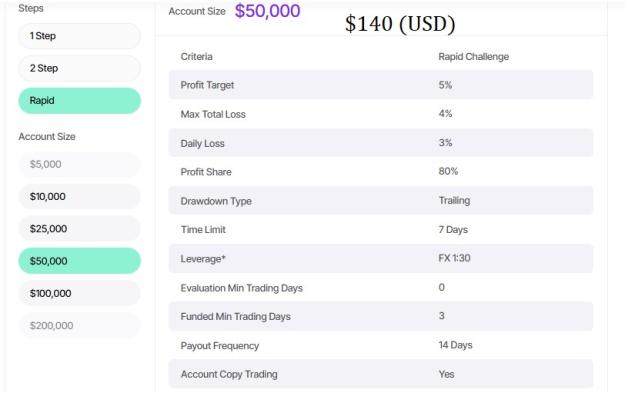
Task: Choose the 2 Step challenge option
Action: pyautogui.click(x=79, y=68)
